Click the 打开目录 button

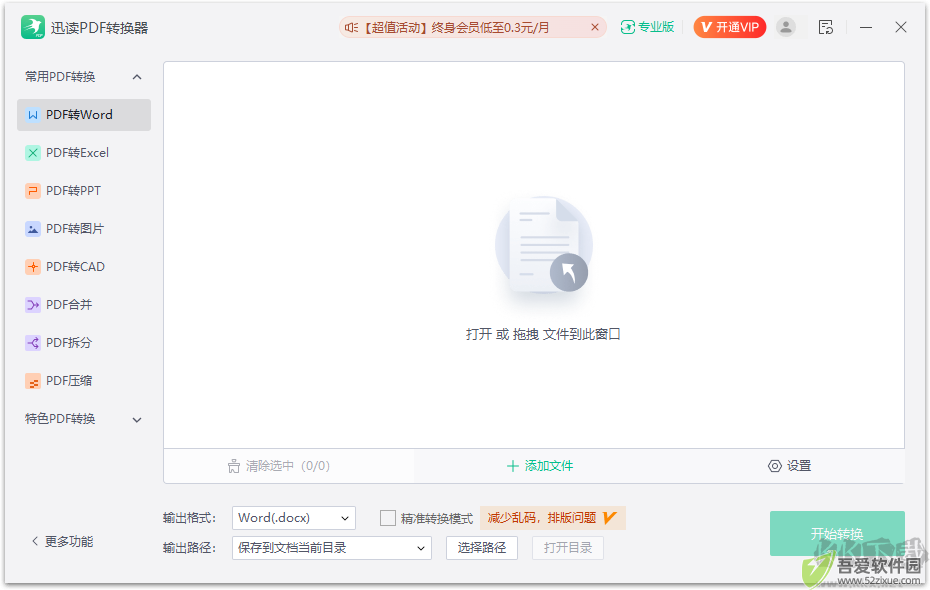tap(568, 548)
